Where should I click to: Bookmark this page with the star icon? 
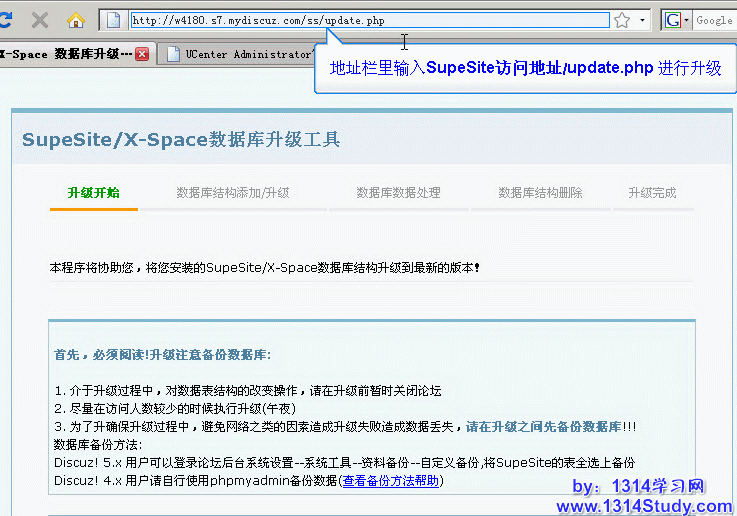click(622, 20)
